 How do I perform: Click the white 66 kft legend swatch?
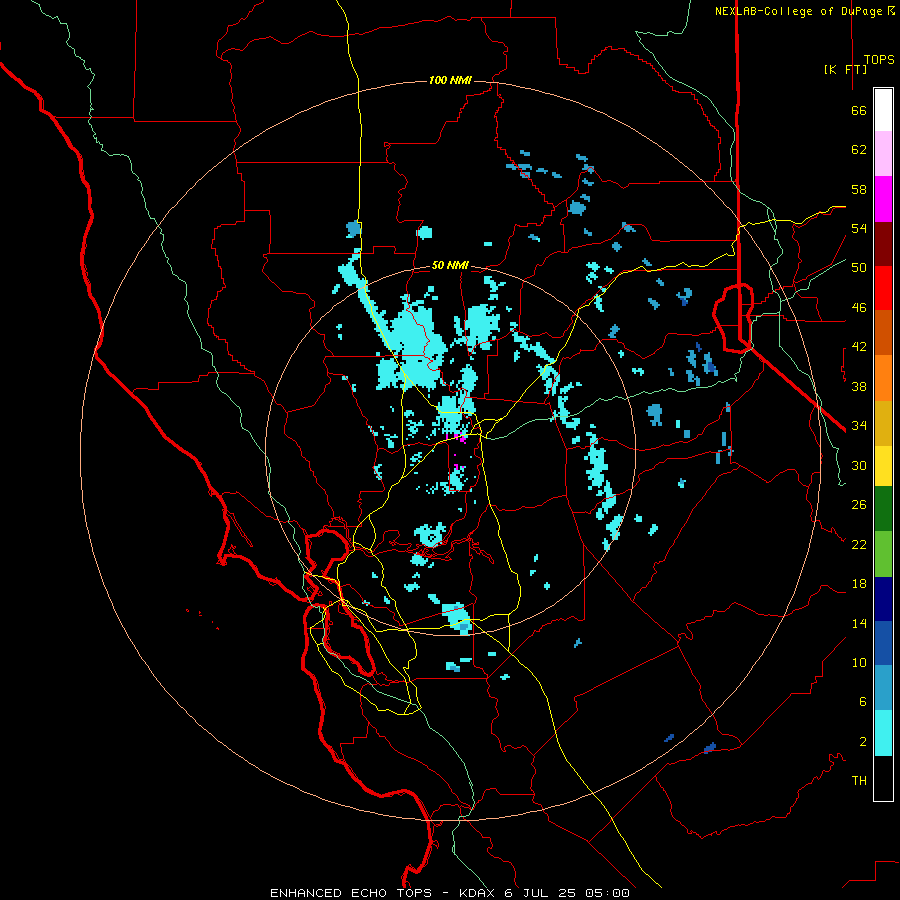[883, 110]
